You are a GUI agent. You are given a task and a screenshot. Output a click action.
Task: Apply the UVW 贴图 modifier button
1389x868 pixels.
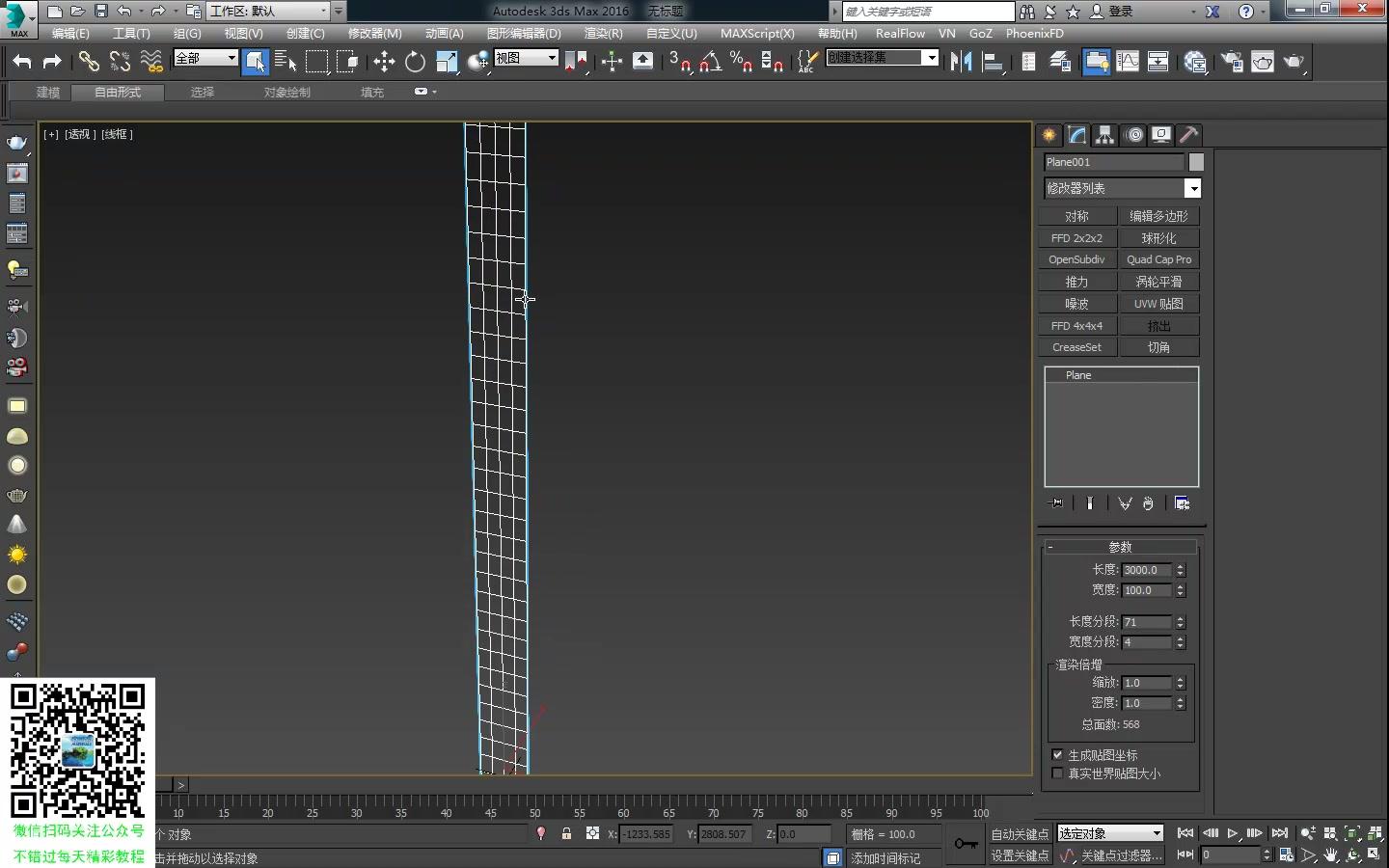coord(1158,304)
